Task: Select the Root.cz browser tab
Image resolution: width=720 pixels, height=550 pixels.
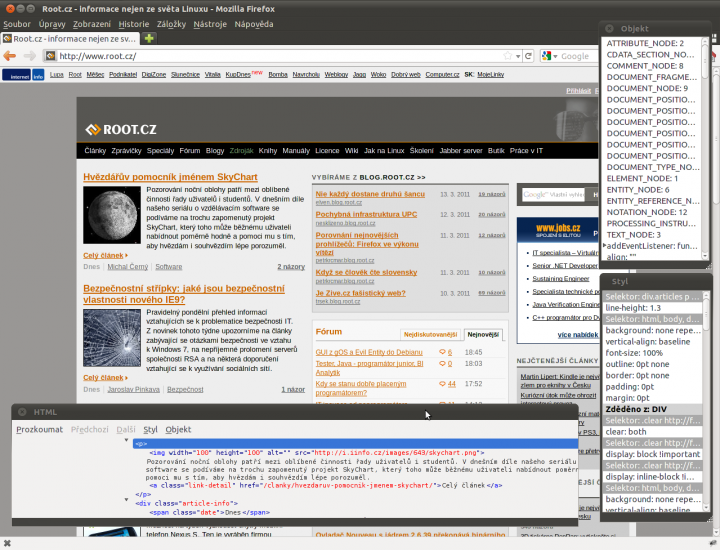Action: pos(70,39)
